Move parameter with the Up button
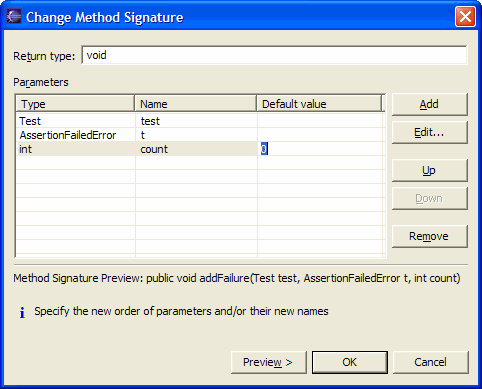 pyautogui.click(x=429, y=170)
